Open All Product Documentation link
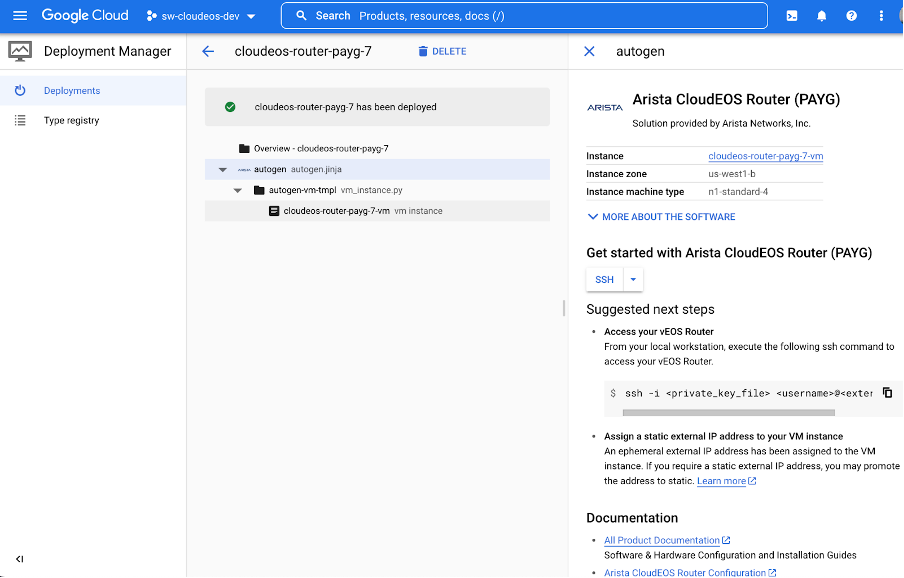This screenshot has height=578, width=904. 667,541
